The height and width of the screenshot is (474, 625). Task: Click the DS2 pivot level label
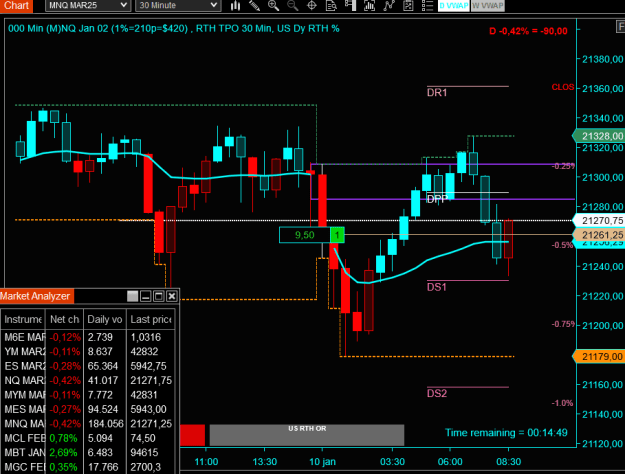click(437, 393)
